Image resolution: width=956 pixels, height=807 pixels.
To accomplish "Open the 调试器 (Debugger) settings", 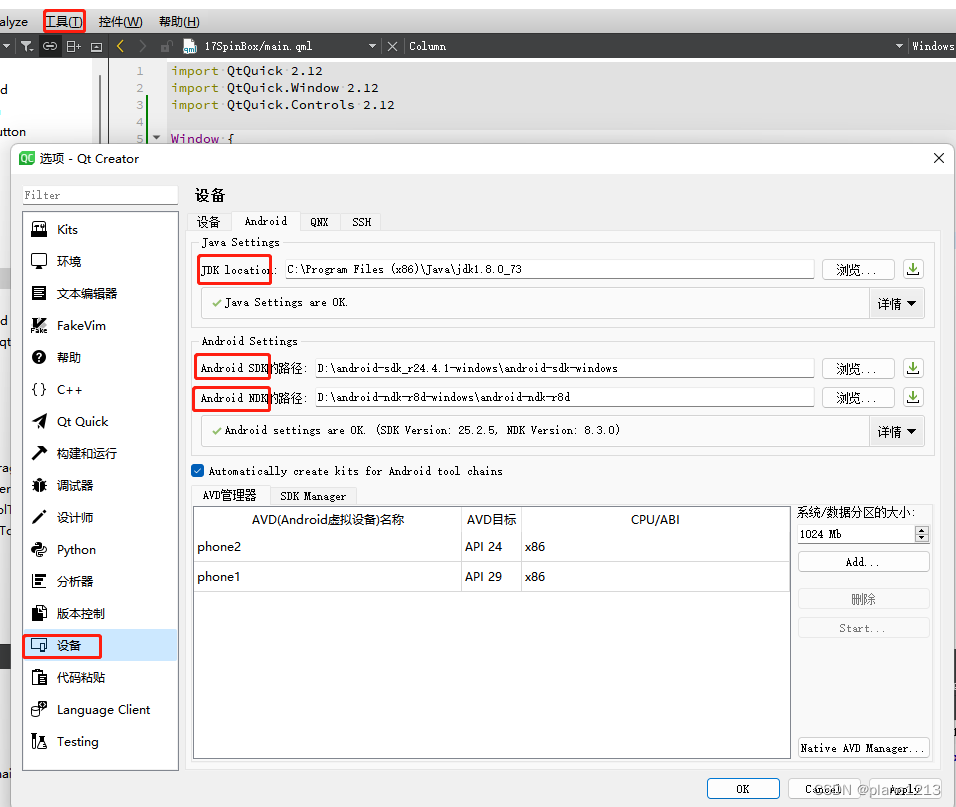I will coord(70,485).
